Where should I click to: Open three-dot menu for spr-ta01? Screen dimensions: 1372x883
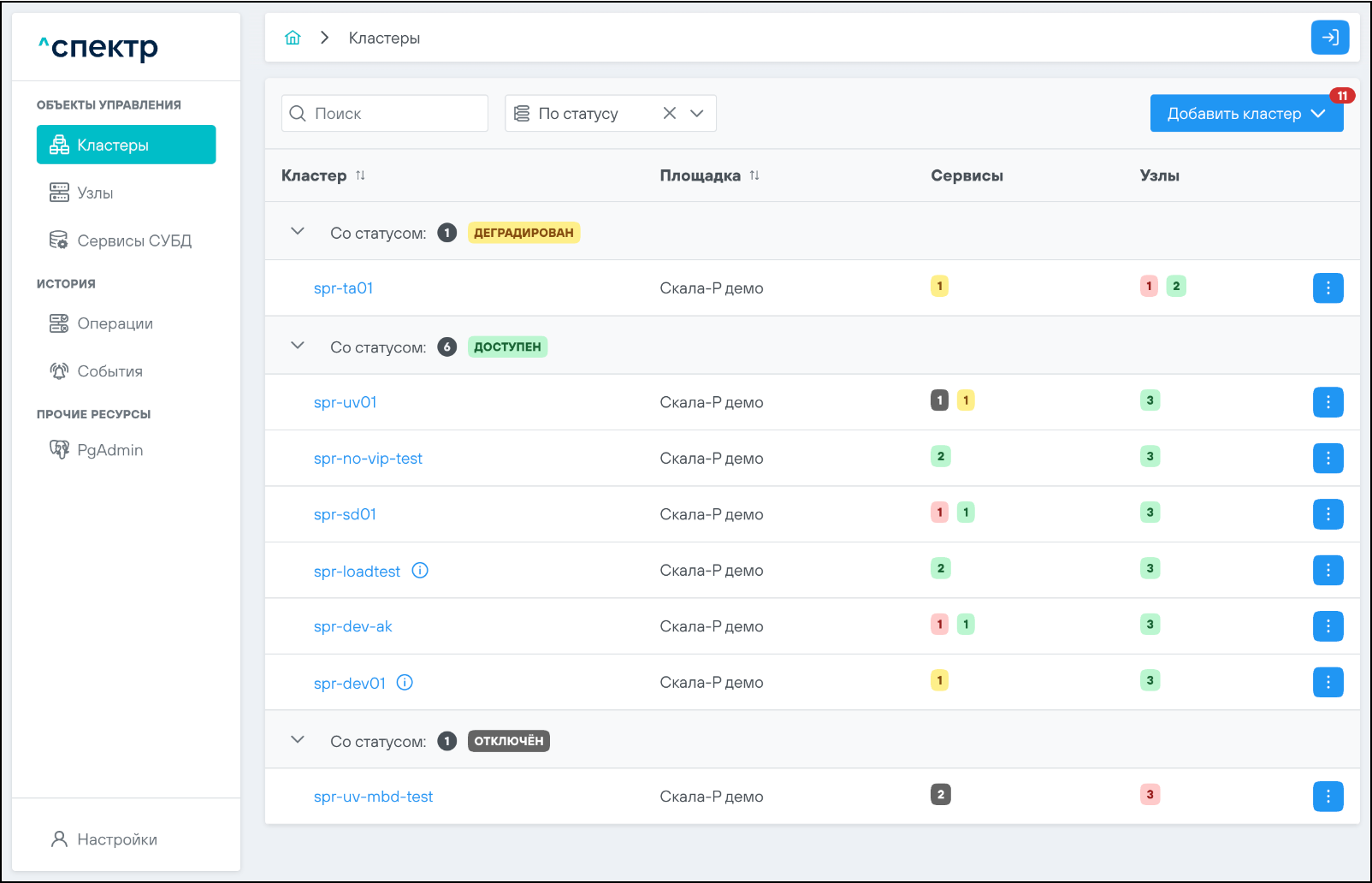pyautogui.click(x=1328, y=288)
